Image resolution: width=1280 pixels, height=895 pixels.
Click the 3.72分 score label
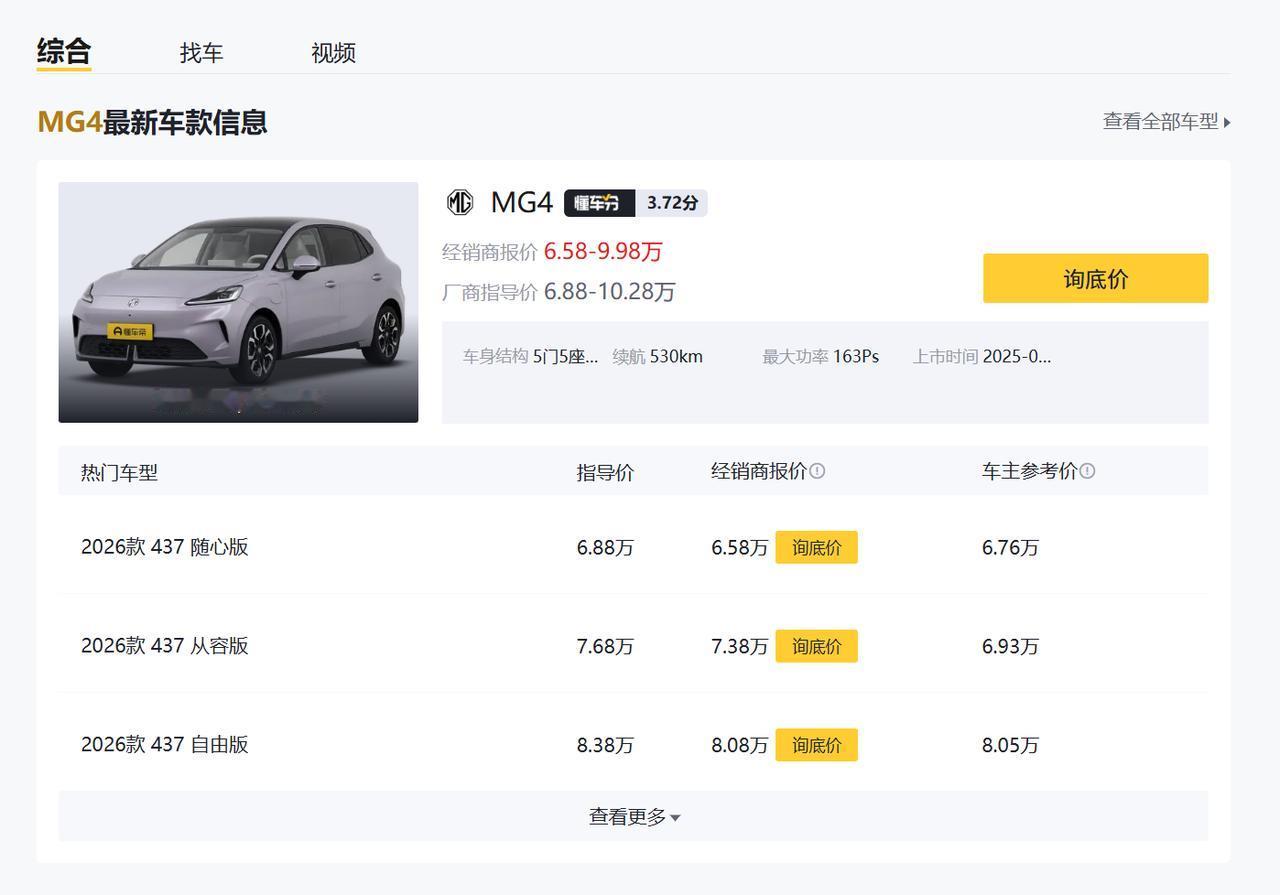pos(672,203)
